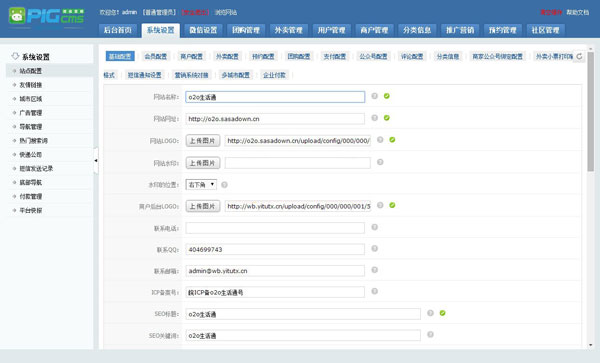600x363 pixels.
Task: Click the PigCMS logo
Action: pyautogui.click(x=46, y=17)
